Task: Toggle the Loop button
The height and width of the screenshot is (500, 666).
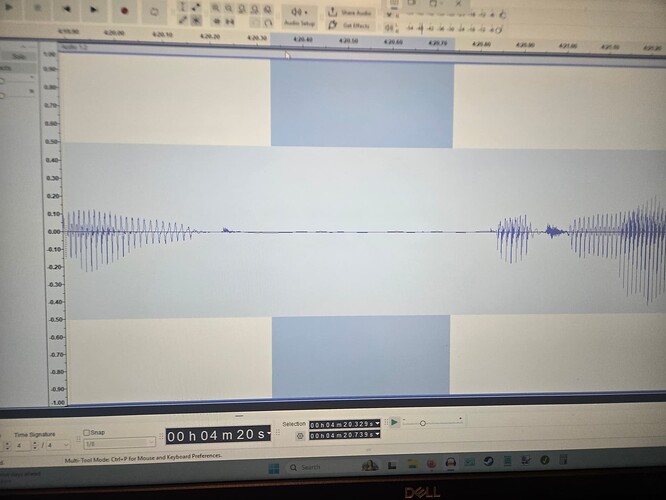Action: pos(155,12)
